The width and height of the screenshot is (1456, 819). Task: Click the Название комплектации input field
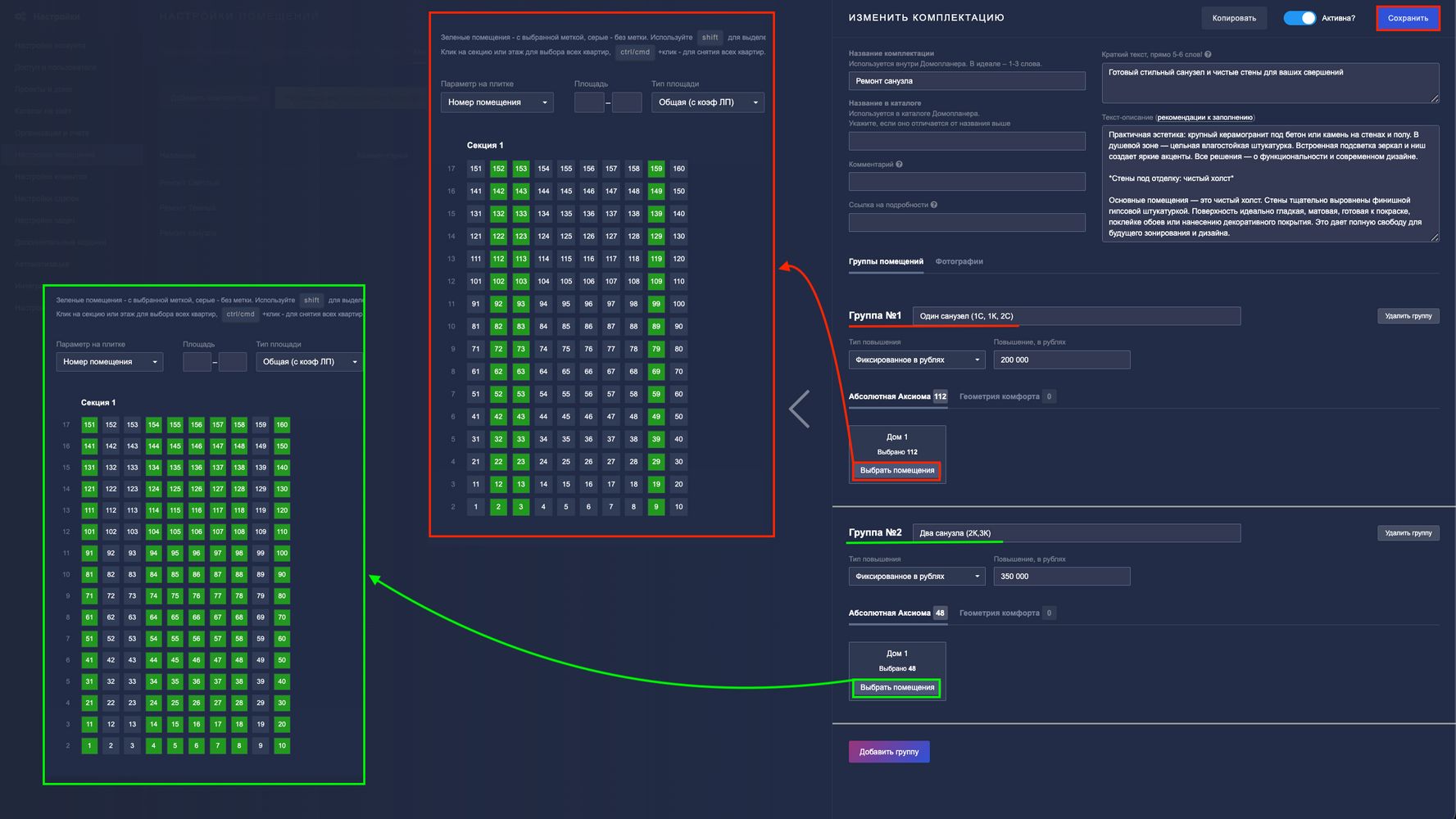(x=966, y=81)
